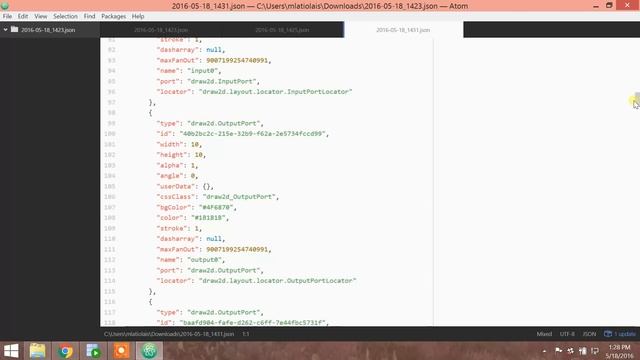Click the "#1B1B1B" color value
This screenshot has height=360, width=640.
[208, 218]
